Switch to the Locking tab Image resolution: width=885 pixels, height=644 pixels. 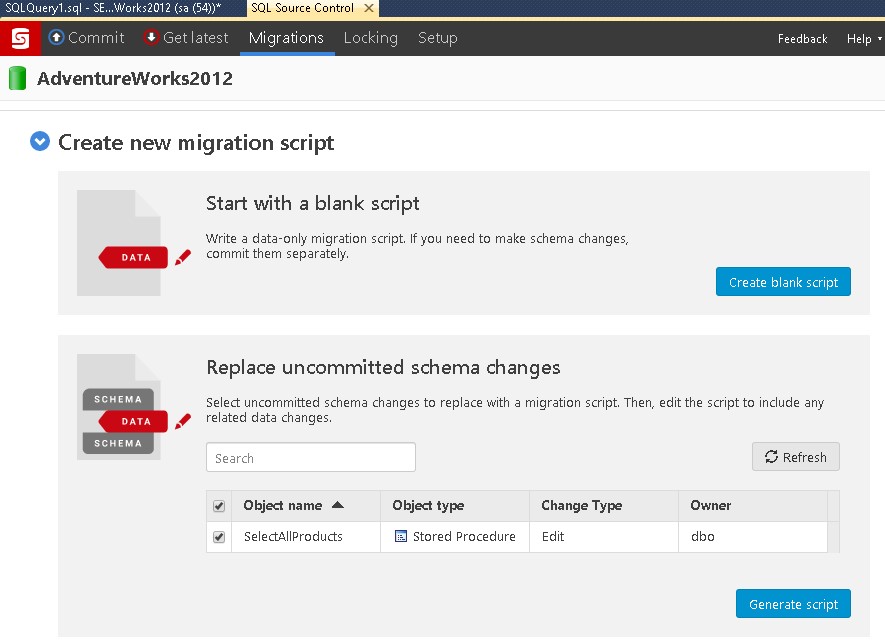point(370,38)
